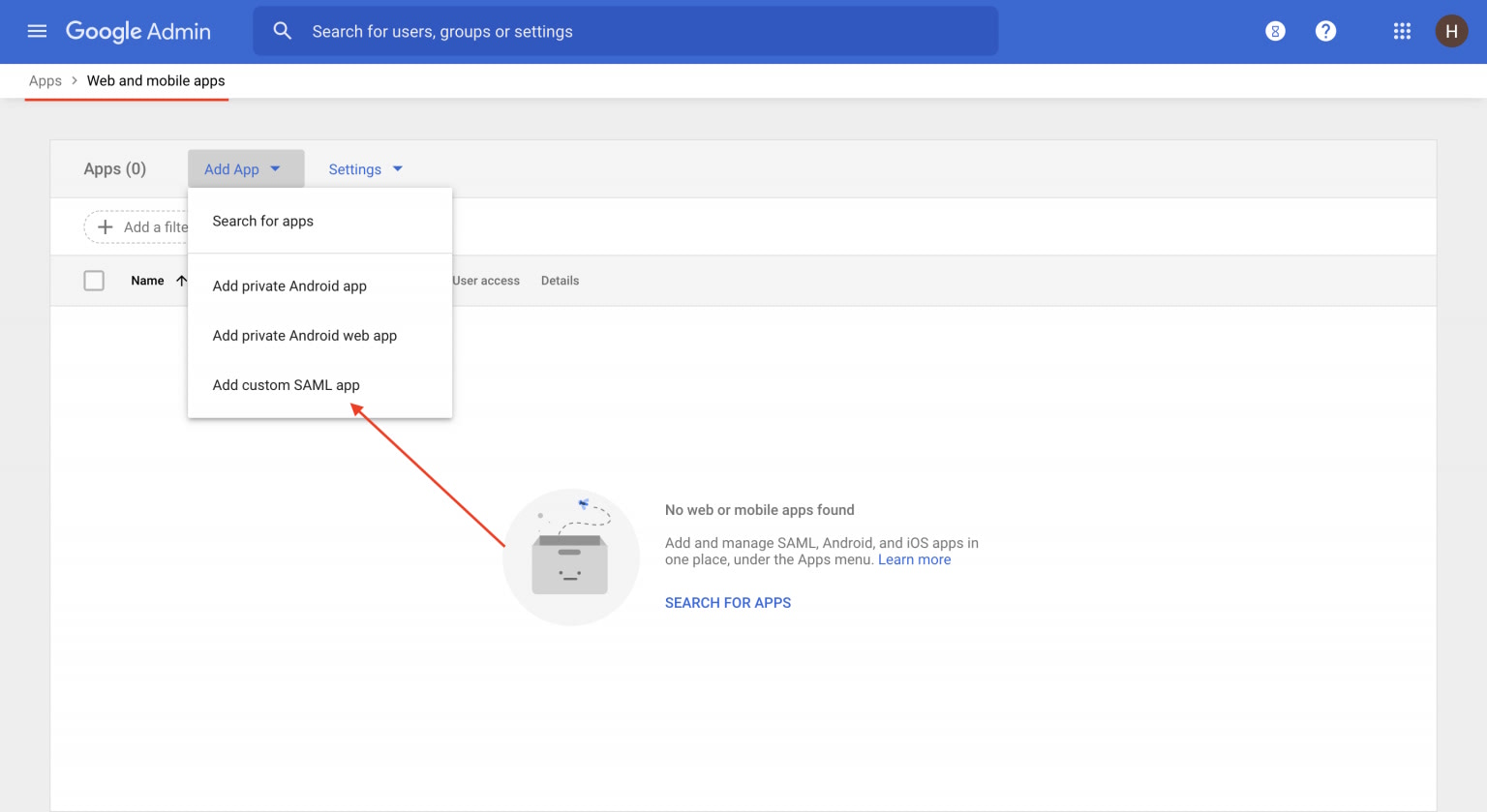Click the SEARCH FOR APPS link
Image resolution: width=1487 pixels, height=812 pixels.
click(727, 603)
